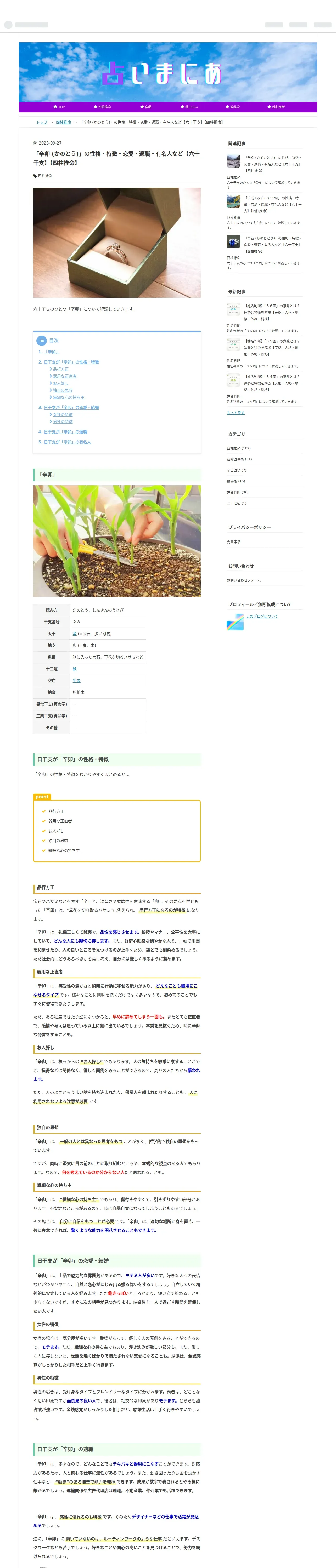Click the 目次 list icon

click(41, 341)
